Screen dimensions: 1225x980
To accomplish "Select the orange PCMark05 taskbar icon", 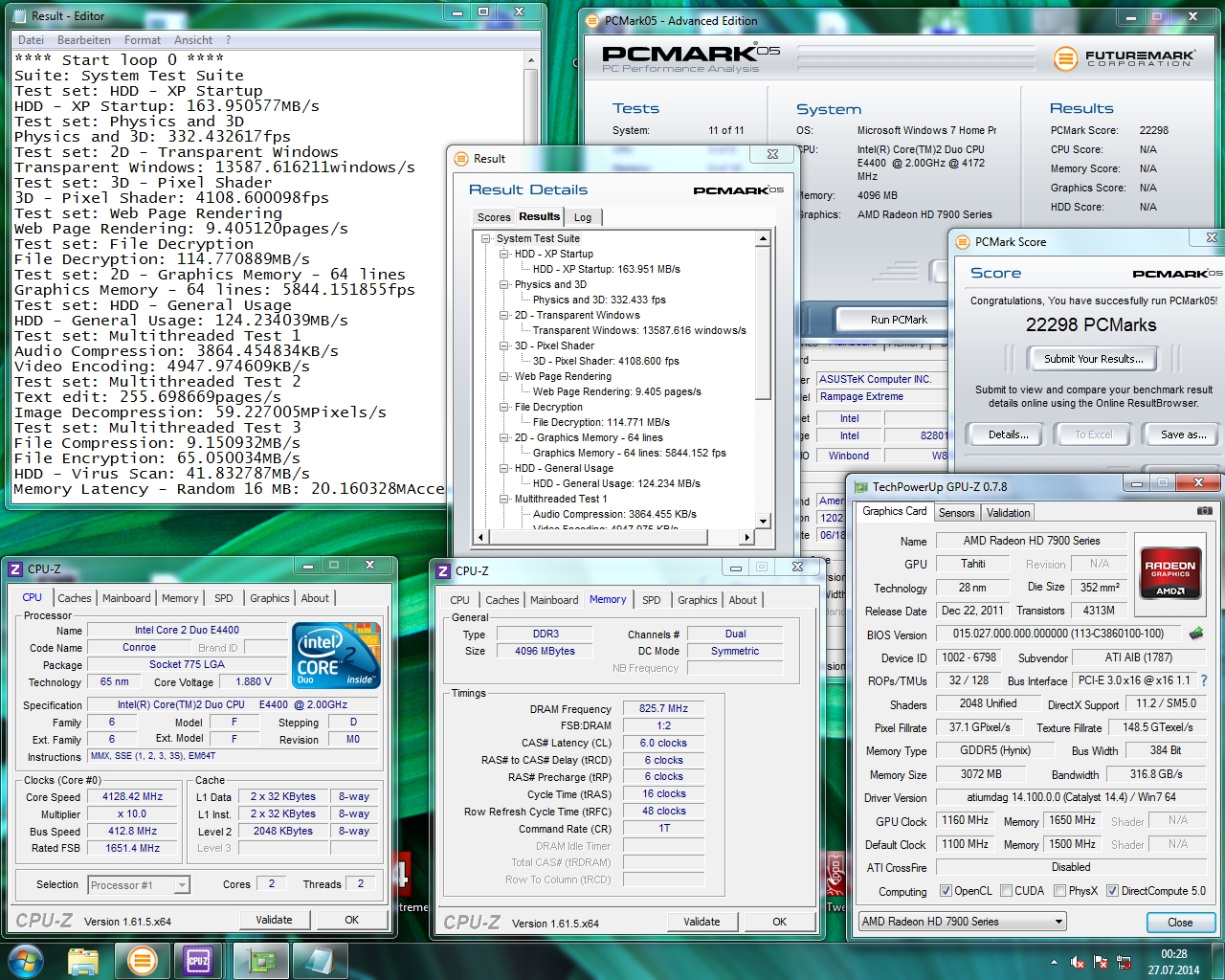I will [142, 960].
